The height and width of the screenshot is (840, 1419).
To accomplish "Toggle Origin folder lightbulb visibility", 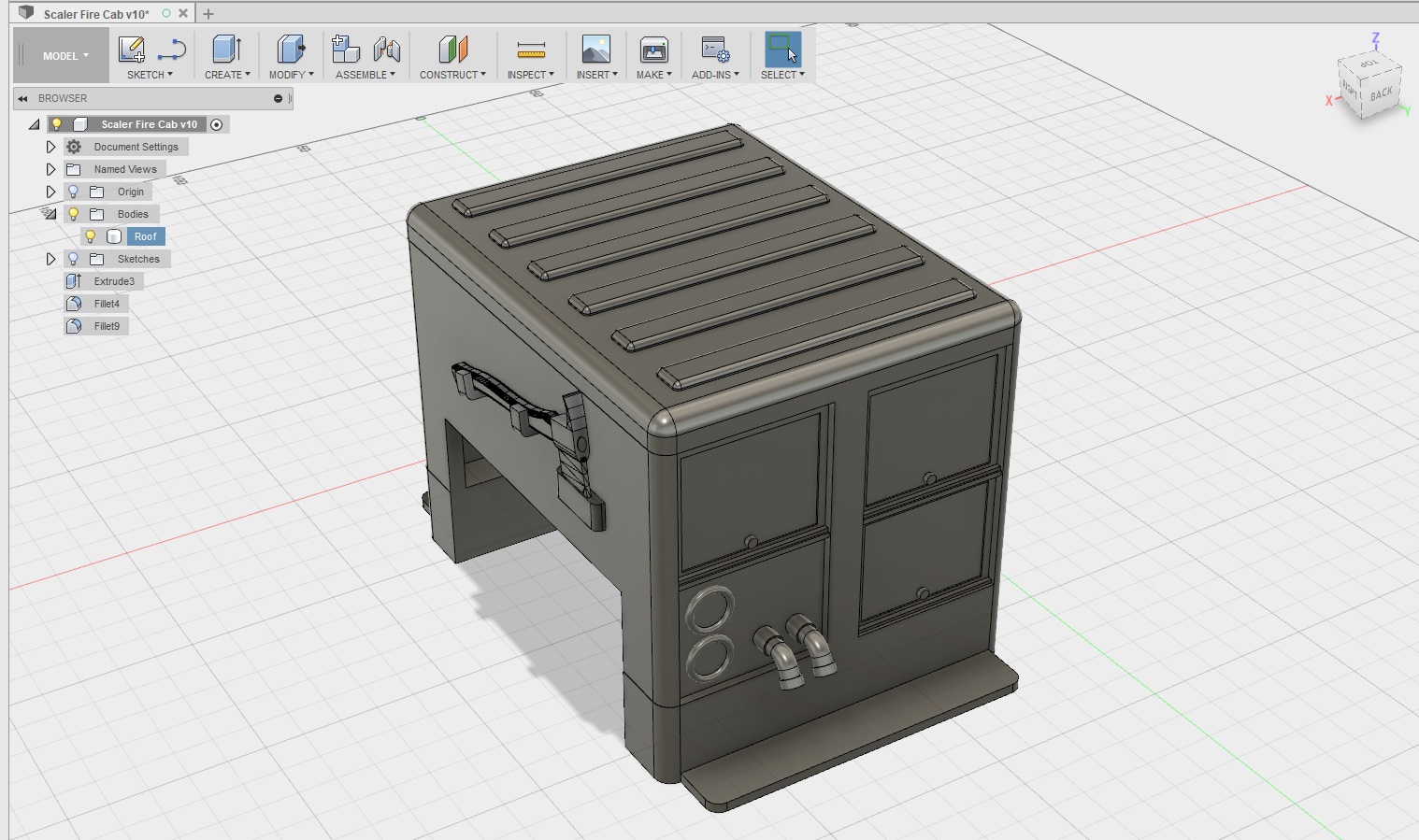I will point(73,192).
